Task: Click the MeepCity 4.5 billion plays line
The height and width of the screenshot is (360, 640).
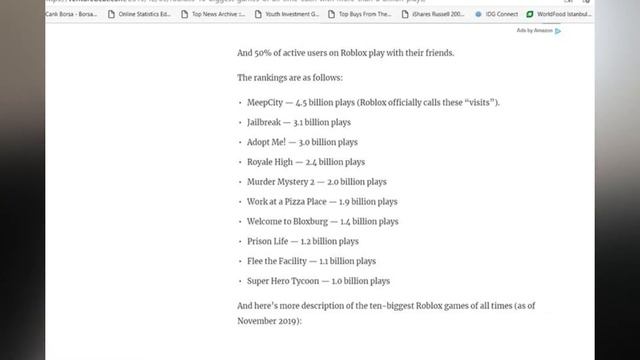Action: (373, 102)
